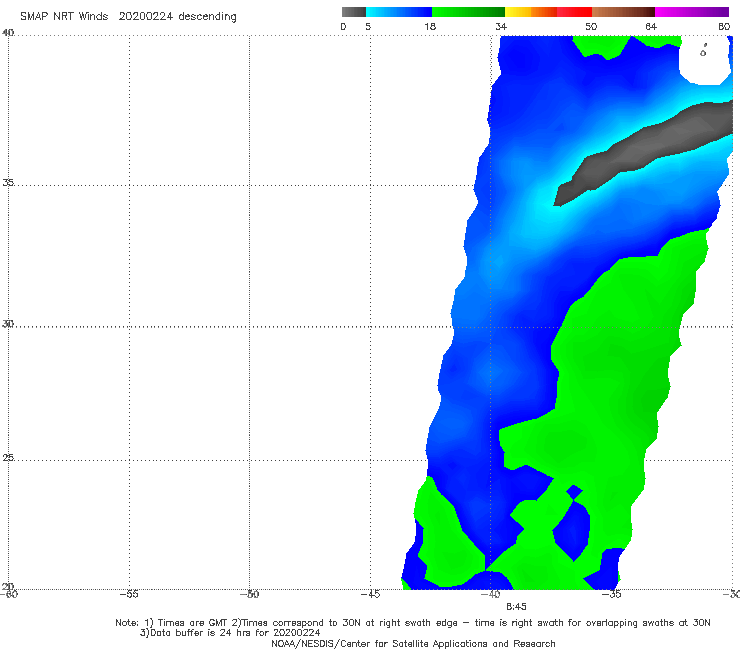Image resolution: width=740 pixels, height=650 pixels.
Task: Click the "80" label under the color bar
Action: pyautogui.click(x=724, y=27)
